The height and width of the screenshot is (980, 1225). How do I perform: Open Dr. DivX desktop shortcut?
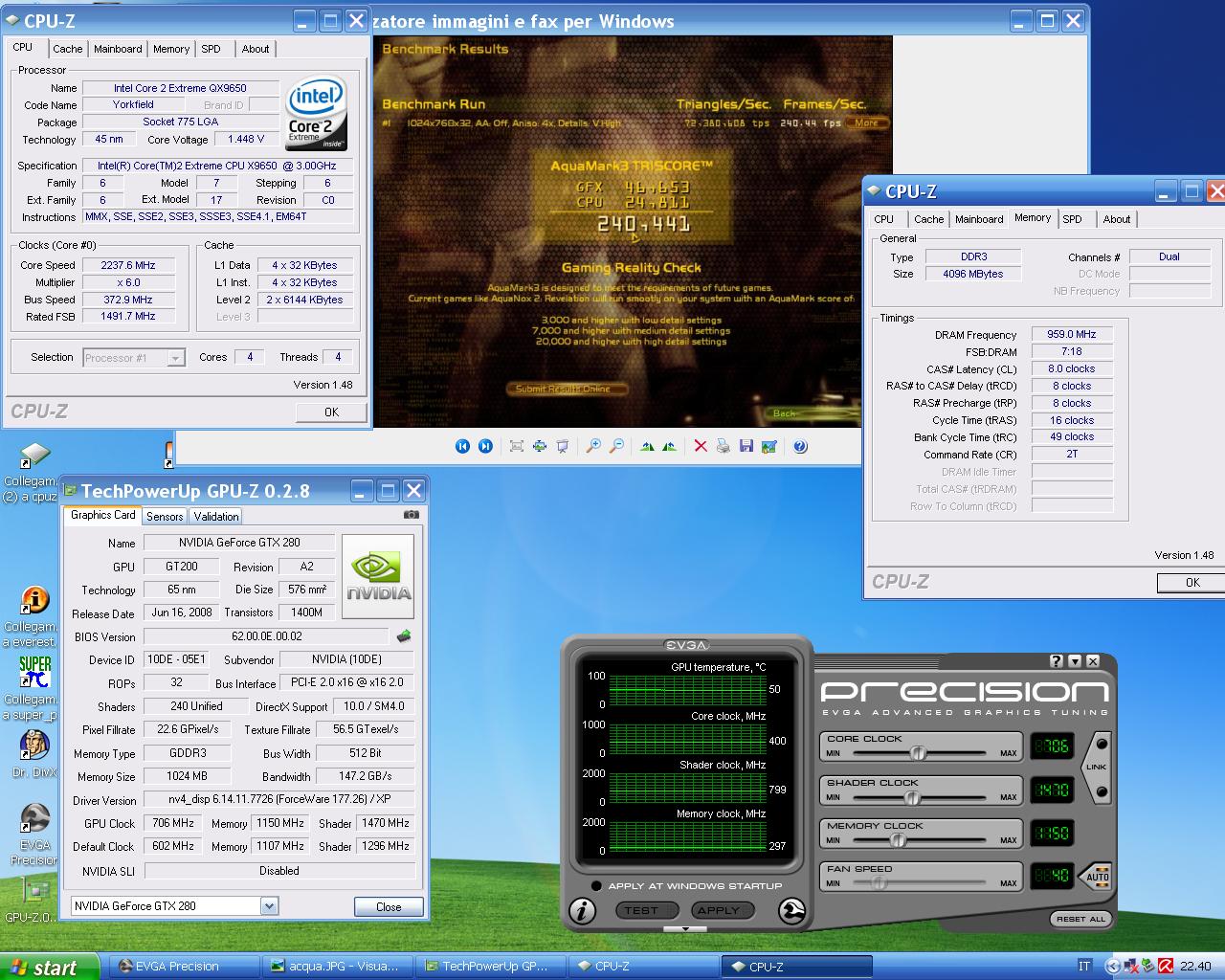pyautogui.click(x=34, y=752)
